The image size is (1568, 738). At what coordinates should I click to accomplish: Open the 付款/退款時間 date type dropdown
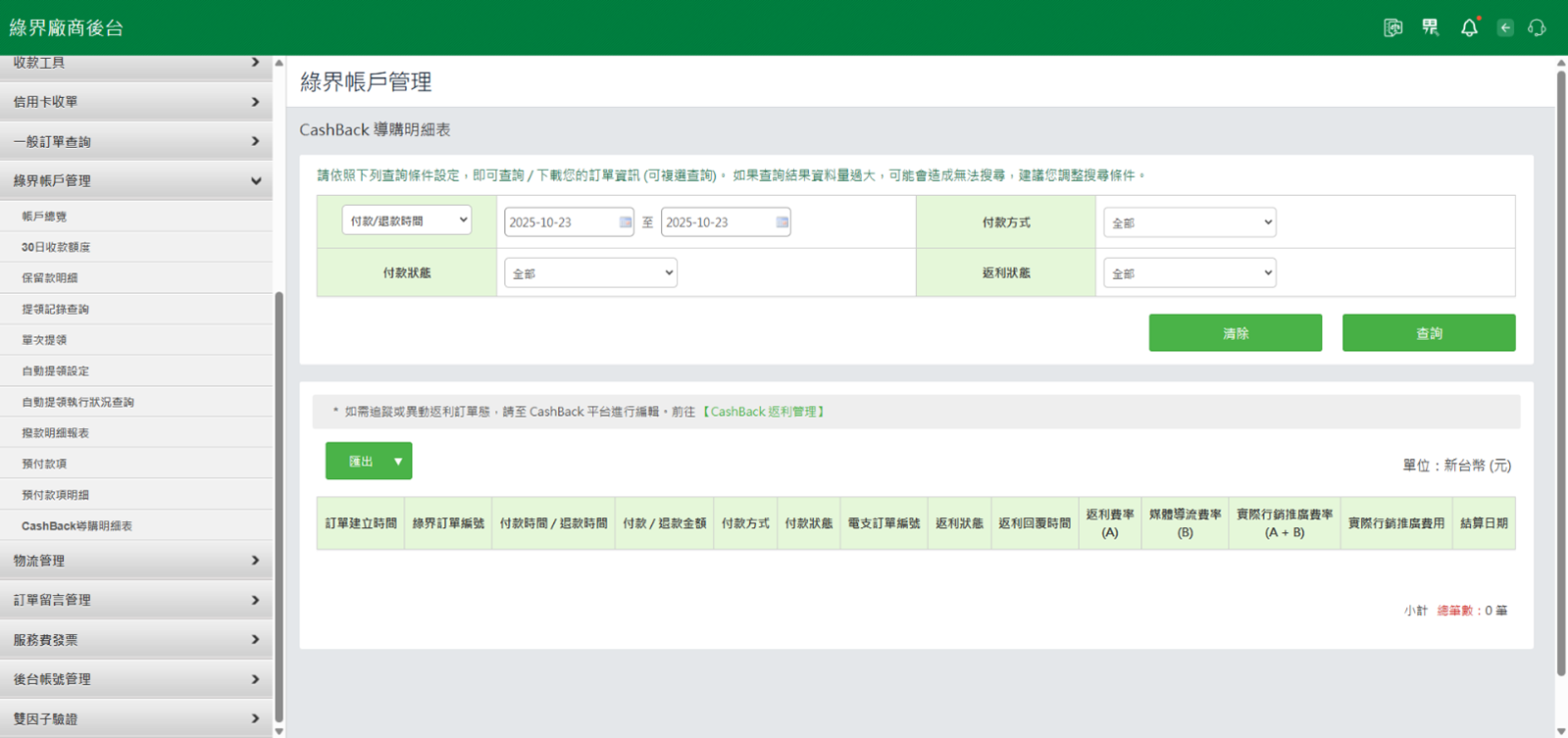click(406, 221)
